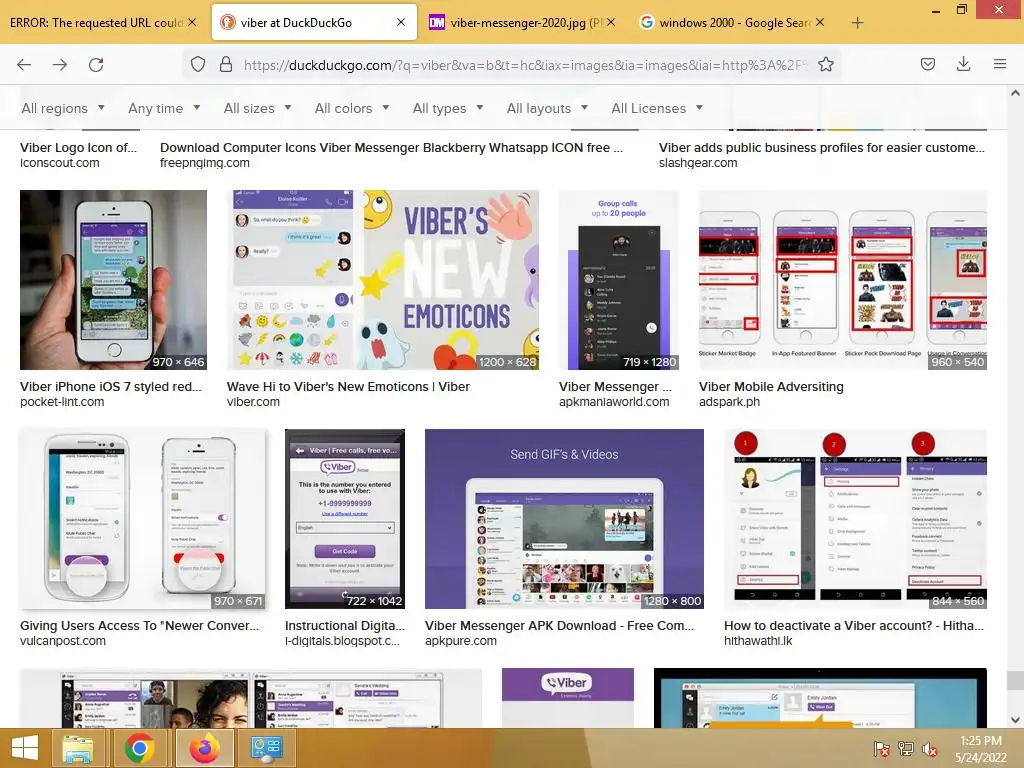Open a new browser tab

857,23
